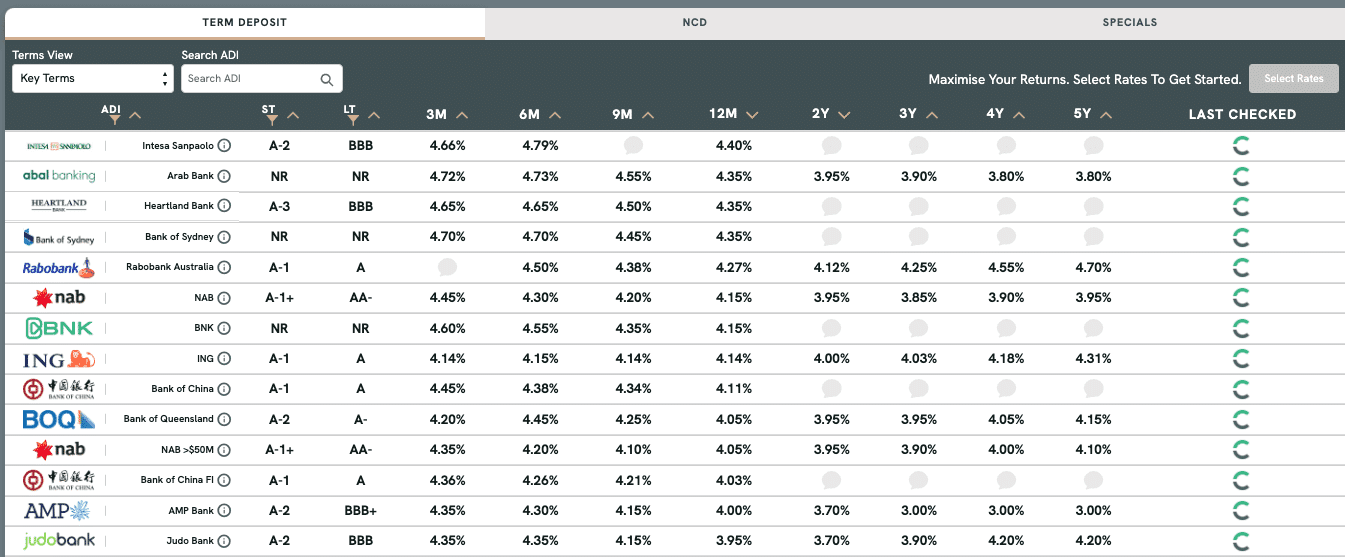Viewport: 1345px width, 557px height.
Task: Sort by the 9M column arrow
Action: coord(648,115)
